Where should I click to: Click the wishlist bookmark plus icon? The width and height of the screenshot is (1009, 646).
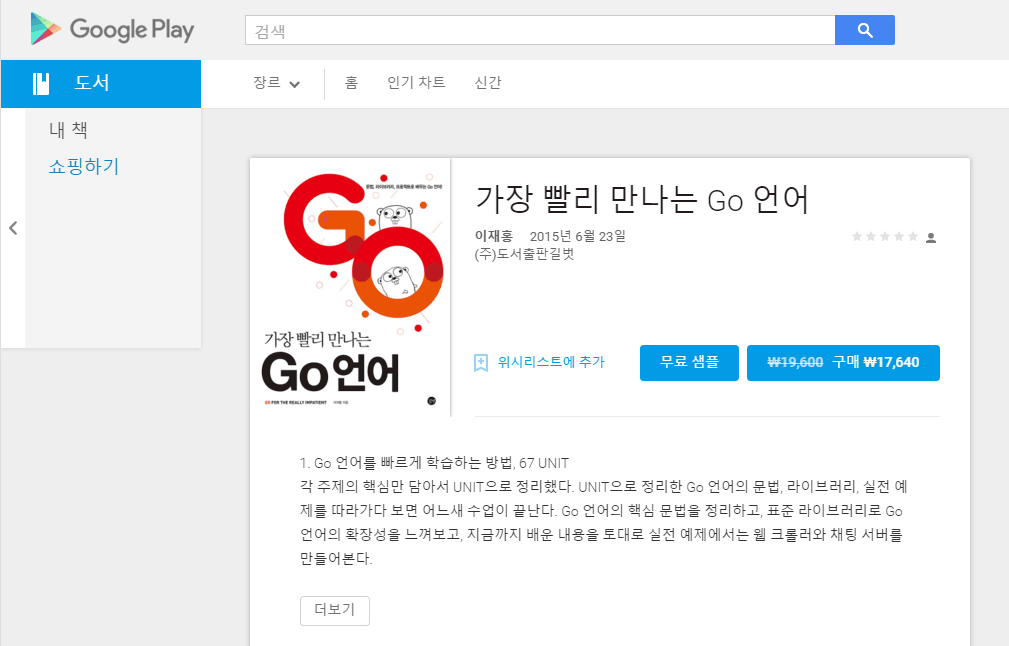coord(481,362)
